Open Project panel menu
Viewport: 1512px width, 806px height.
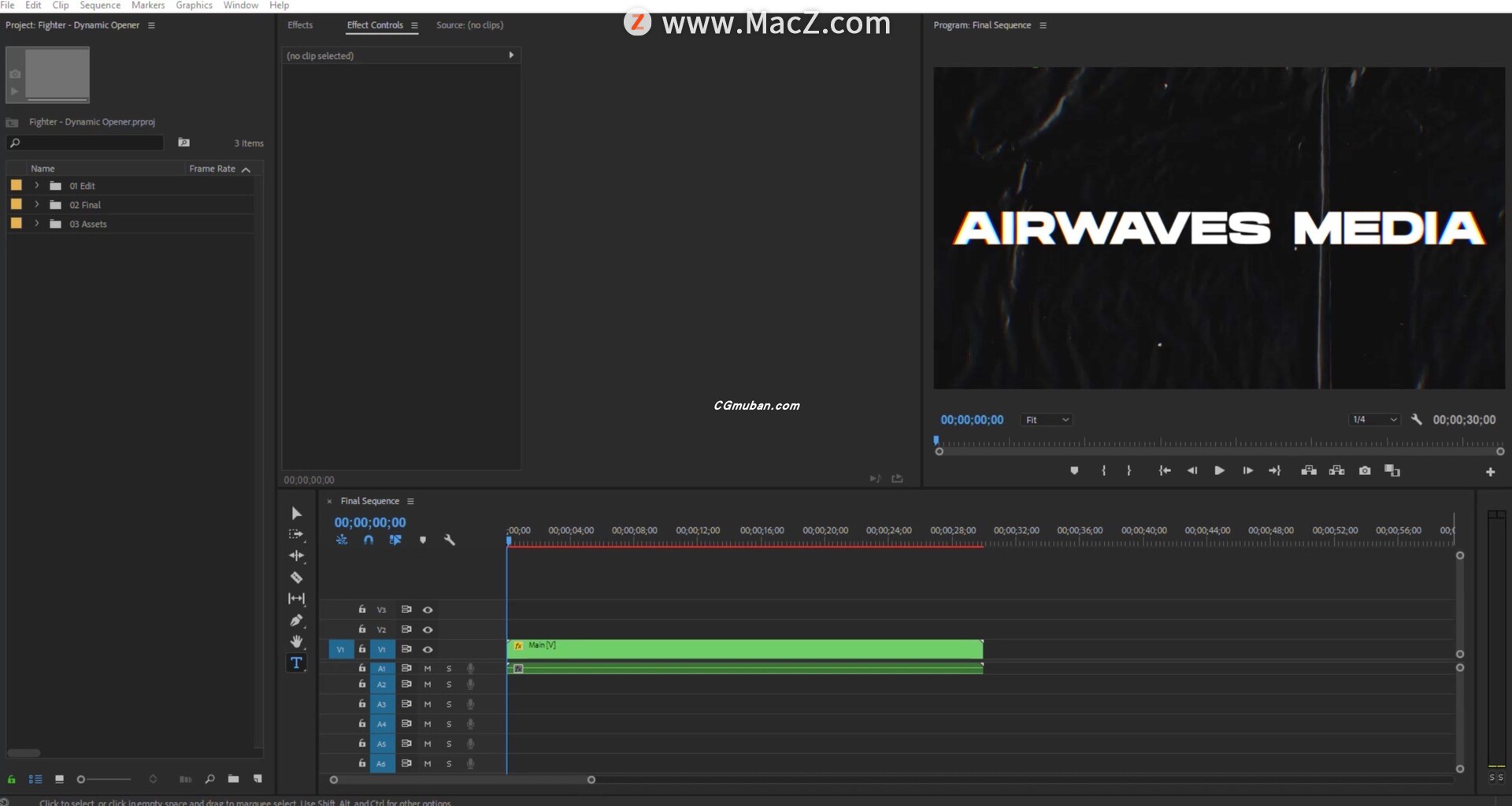[x=151, y=25]
